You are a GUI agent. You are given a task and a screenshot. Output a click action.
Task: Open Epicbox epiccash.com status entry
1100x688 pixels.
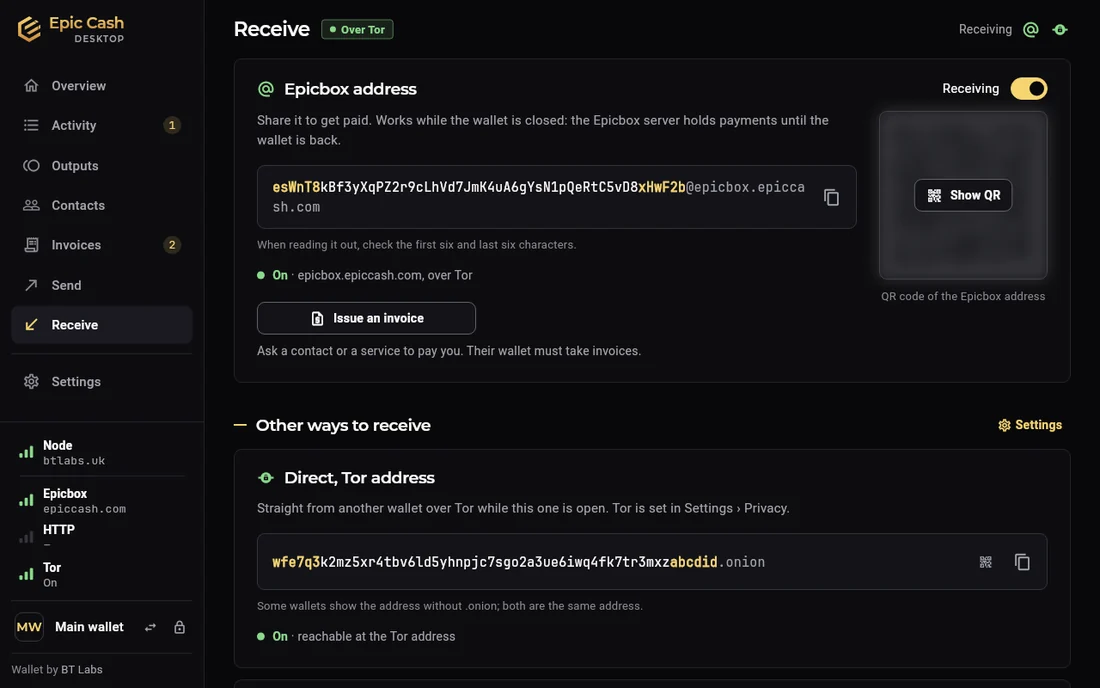click(102, 501)
